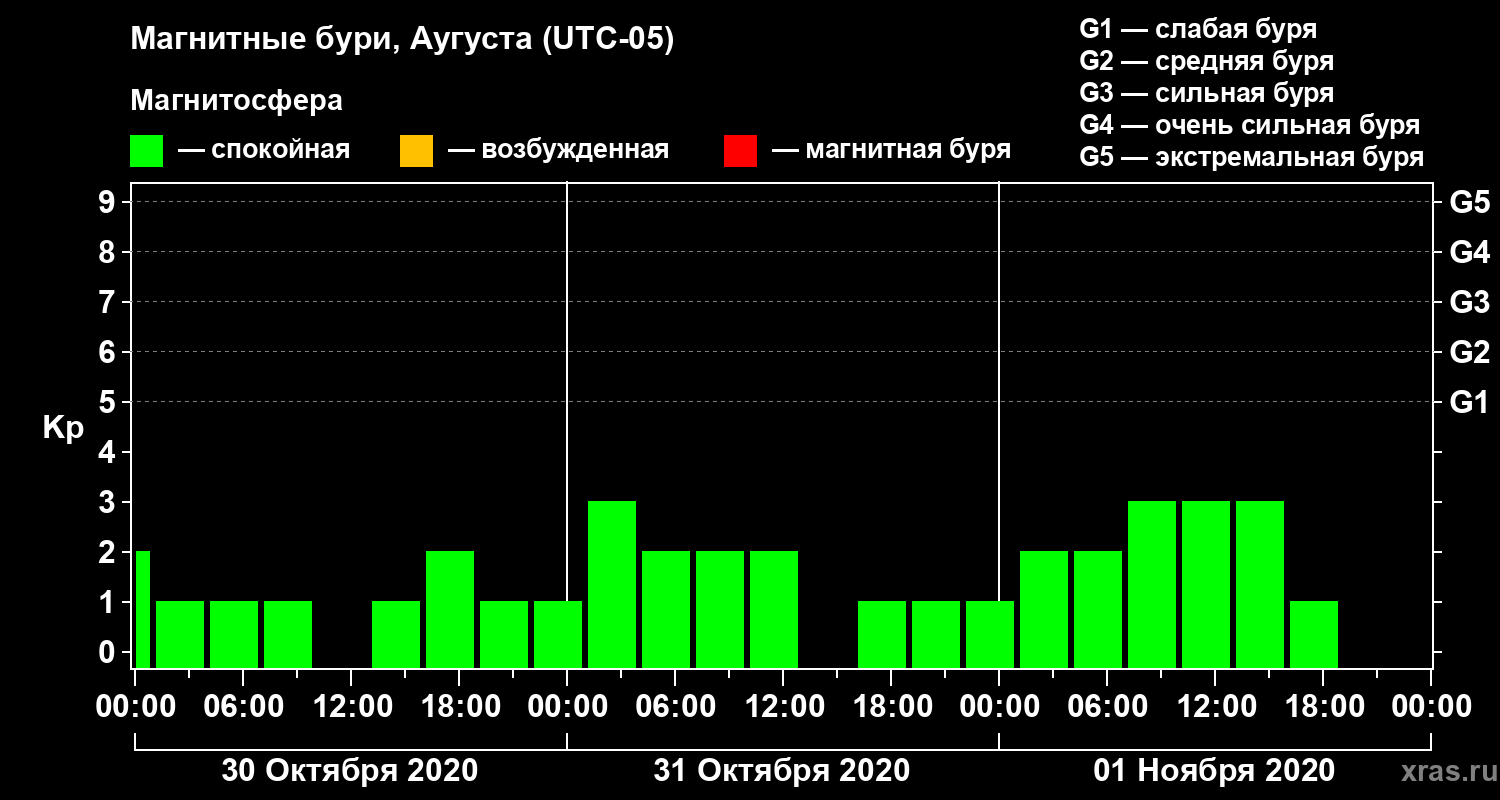The width and height of the screenshot is (1500, 800).
Task: Click legend line 'G5 — экстремальная буря'
Action: pyautogui.click(x=1251, y=158)
